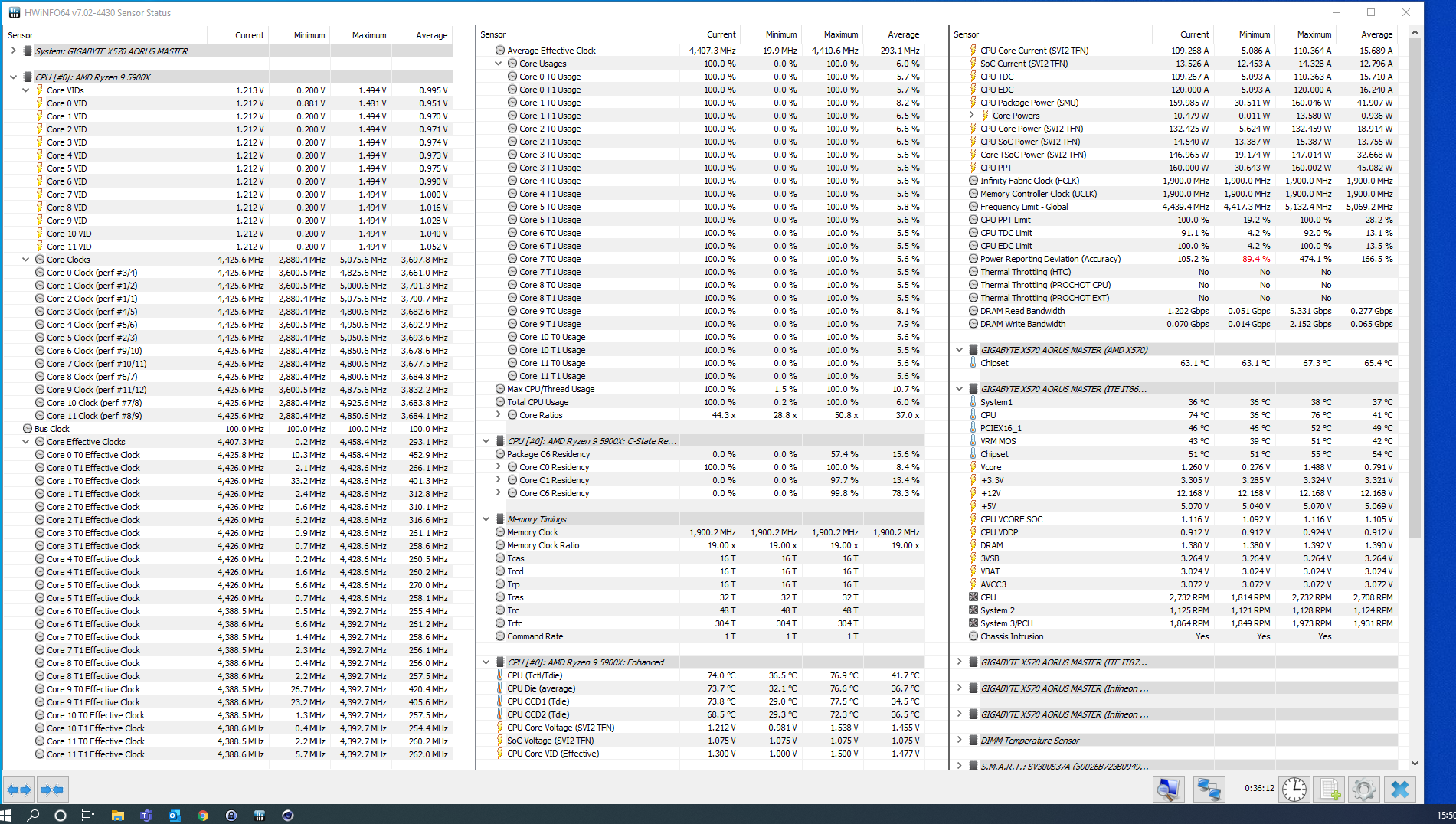
Task: Collapse the GIGABYTE X570 AORUS MASTER (AMD X570) section
Action: [959, 350]
